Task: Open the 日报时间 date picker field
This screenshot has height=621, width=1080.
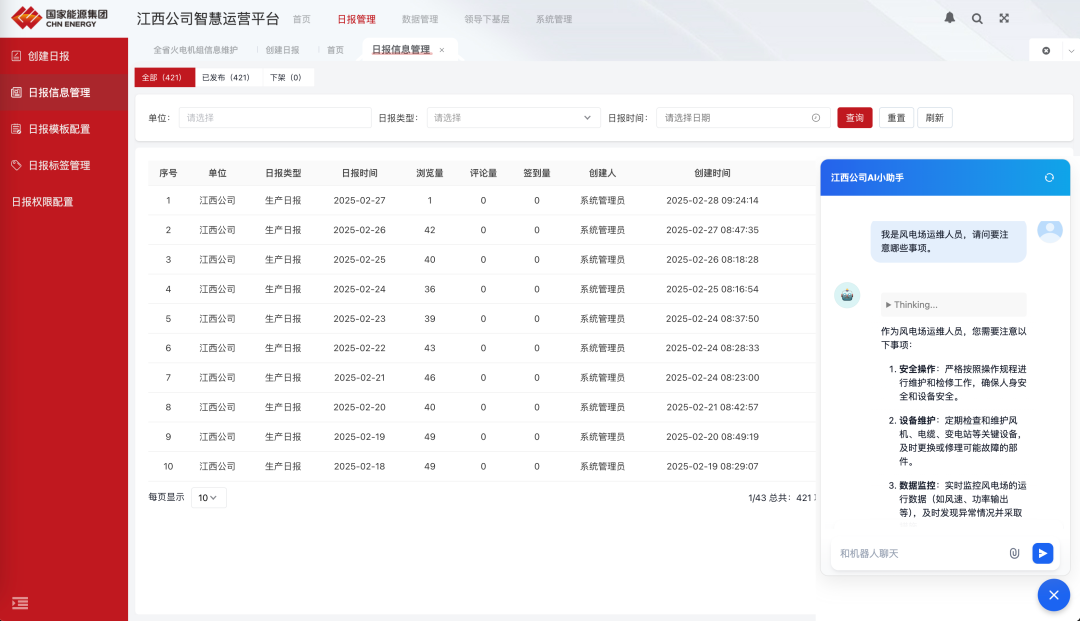Action: (x=742, y=118)
